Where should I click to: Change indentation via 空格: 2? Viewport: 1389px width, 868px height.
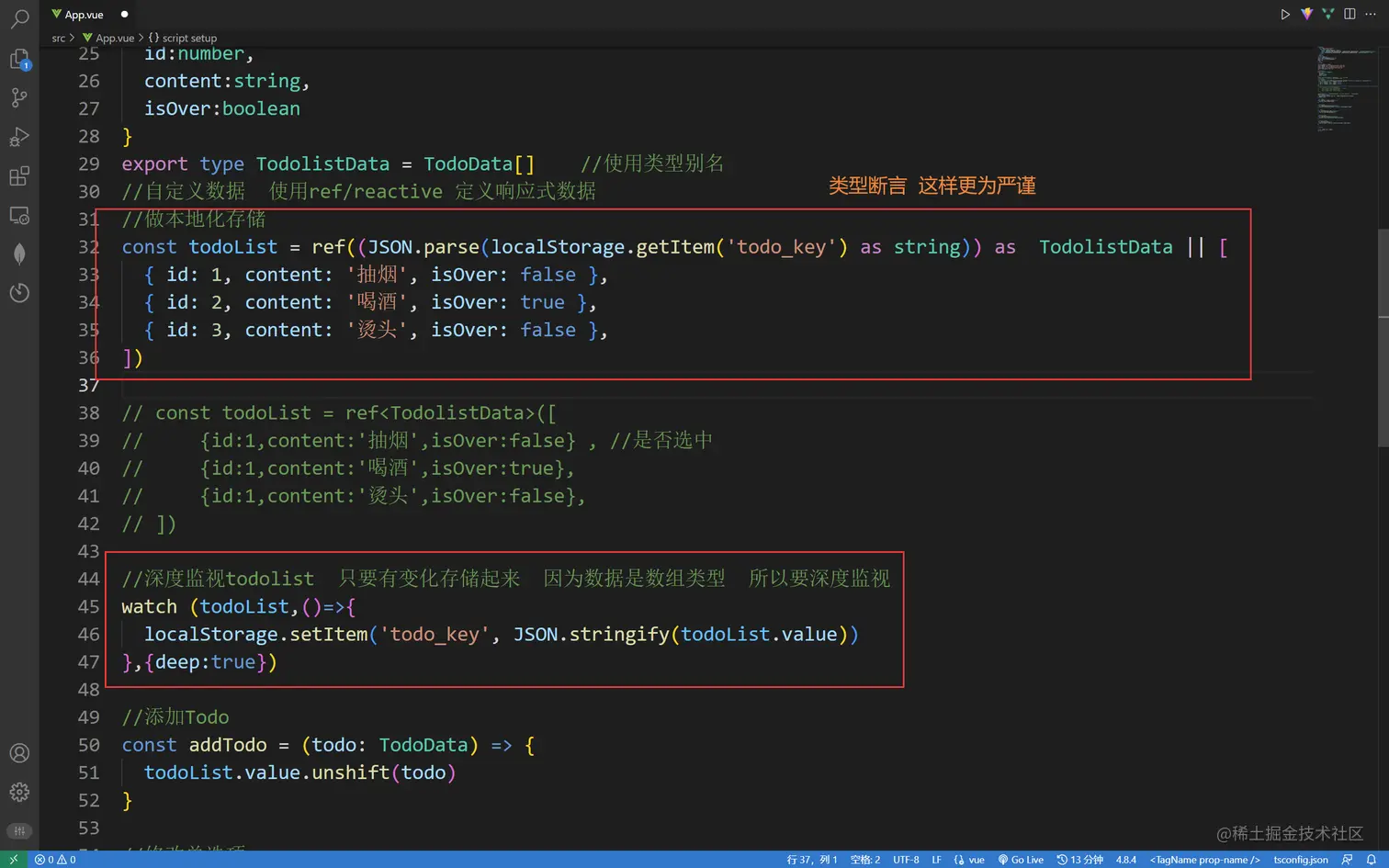click(x=865, y=860)
